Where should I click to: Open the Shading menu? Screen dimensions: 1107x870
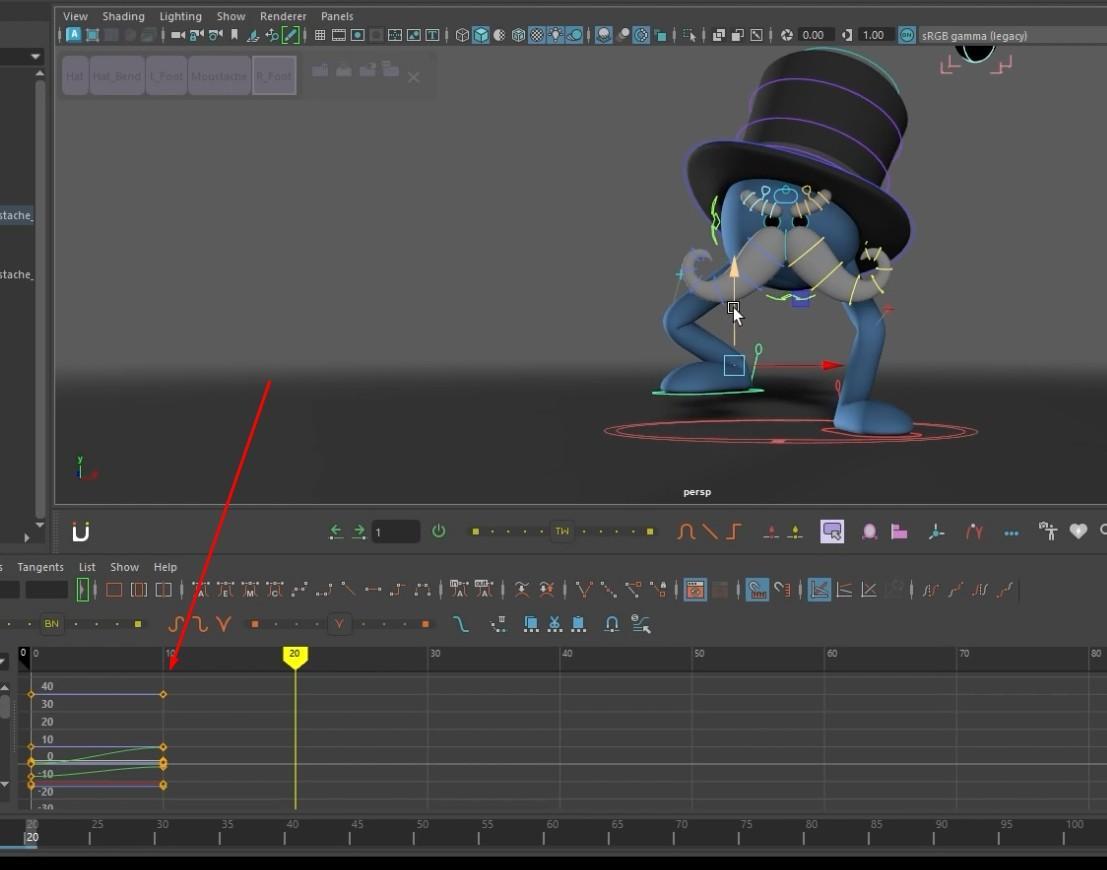click(123, 16)
